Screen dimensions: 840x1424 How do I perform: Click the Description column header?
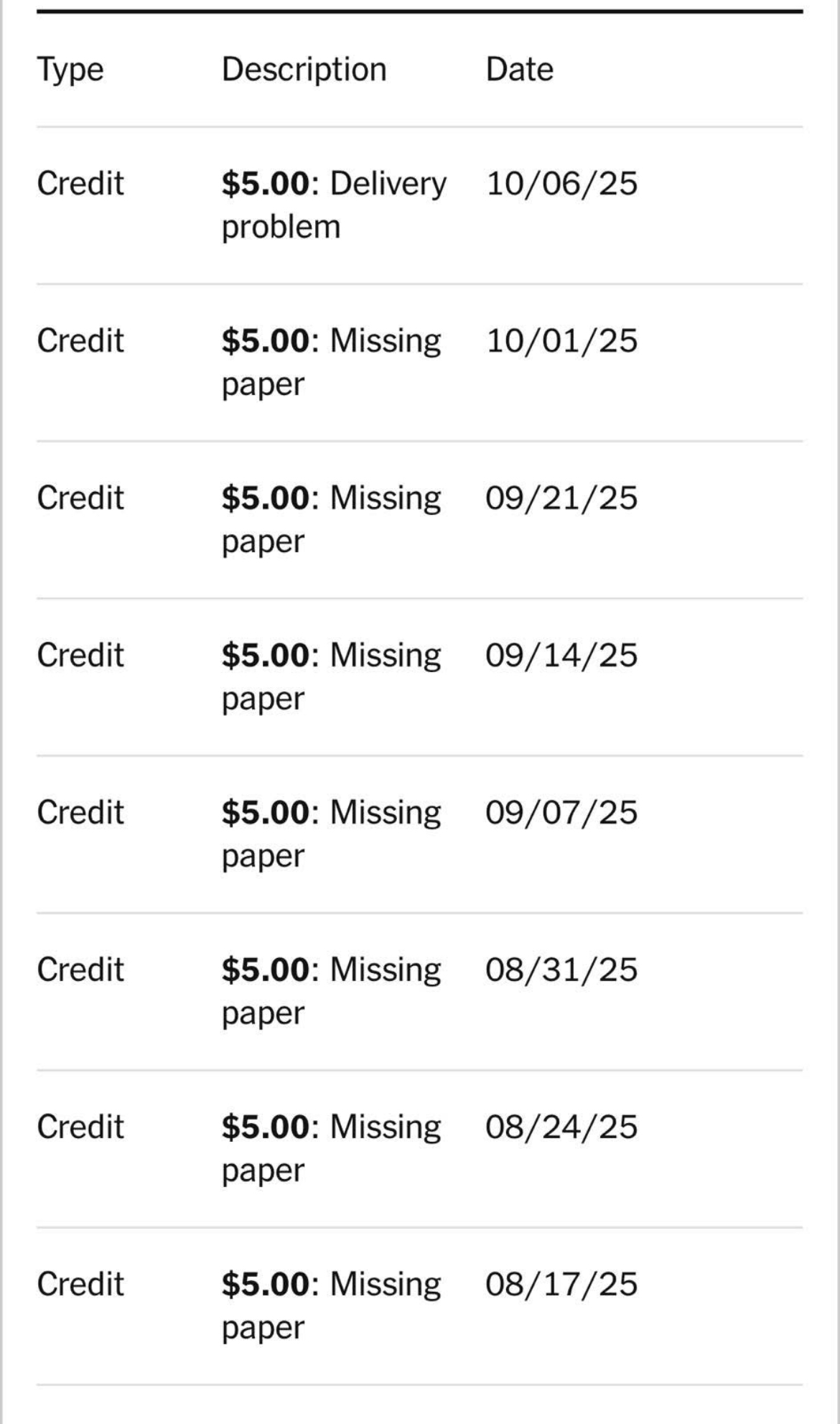[x=304, y=70]
